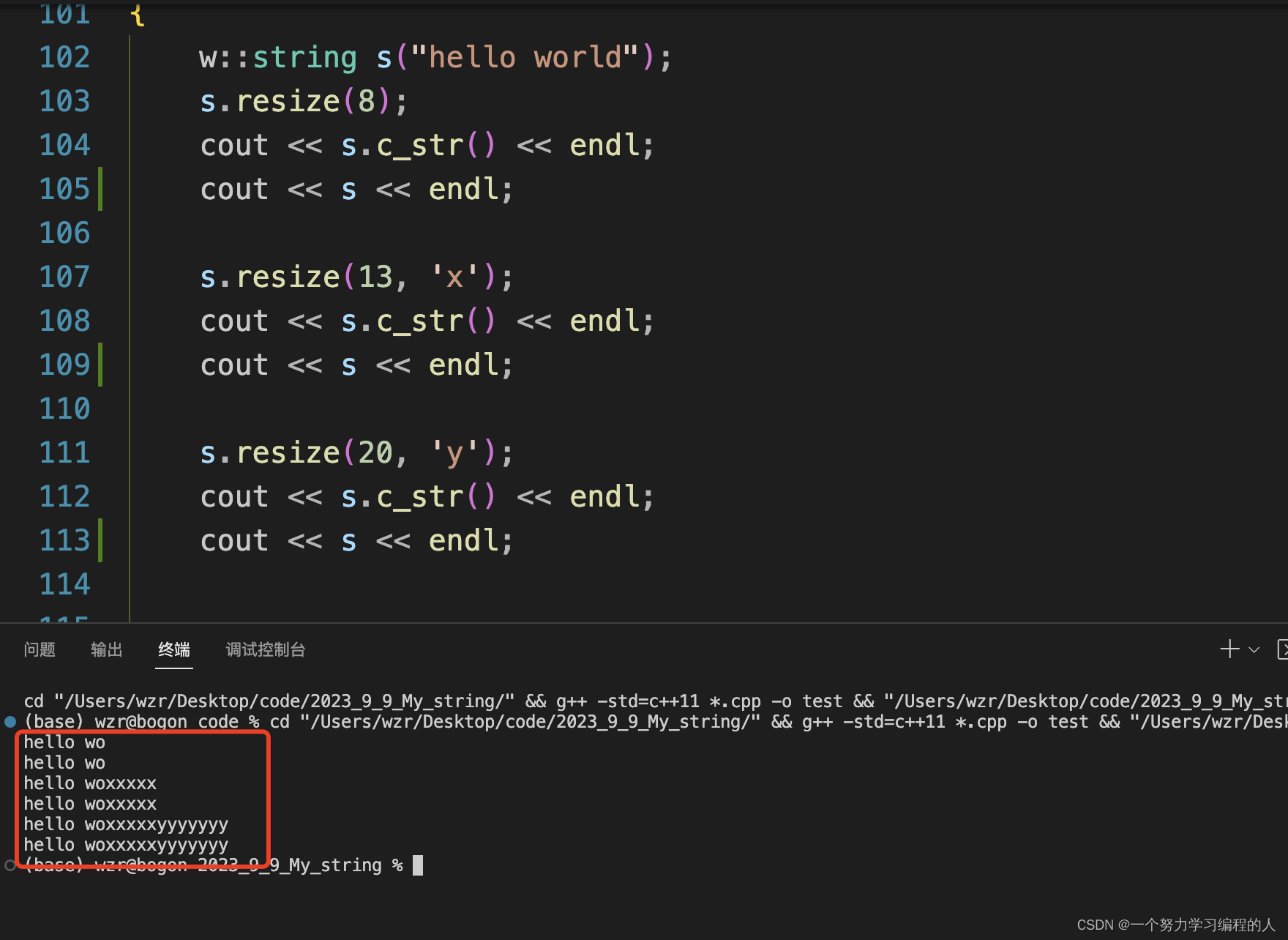The height and width of the screenshot is (940, 1288).
Task: Click the "hello world" string literal
Action: [x=525, y=57]
